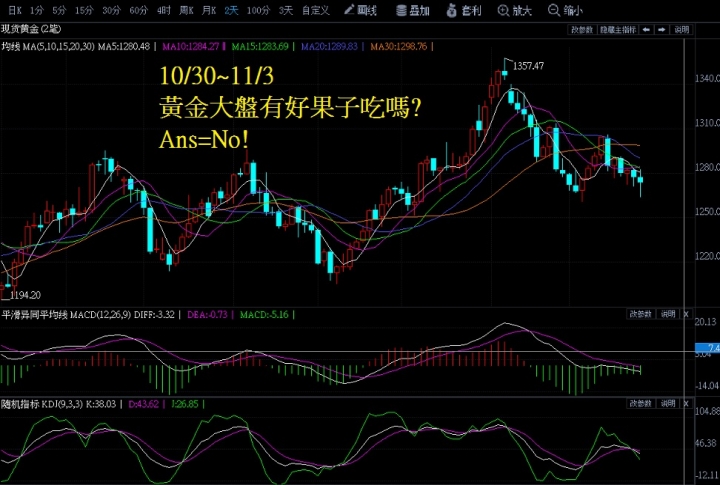Choose the 月K monthly timeframe
Viewport: 720px width, 485px height.
click(209, 10)
